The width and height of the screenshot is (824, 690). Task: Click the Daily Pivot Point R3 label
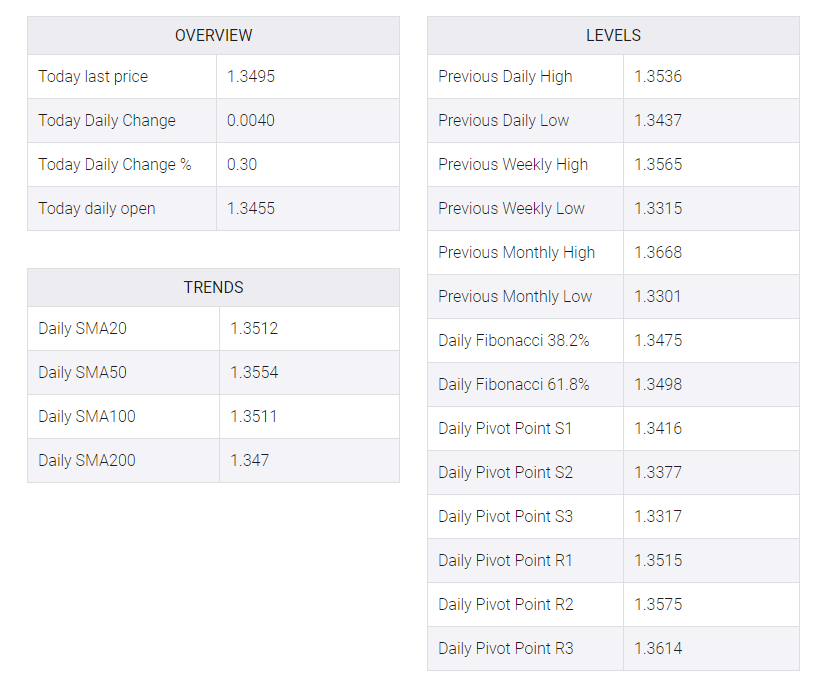[x=506, y=648]
